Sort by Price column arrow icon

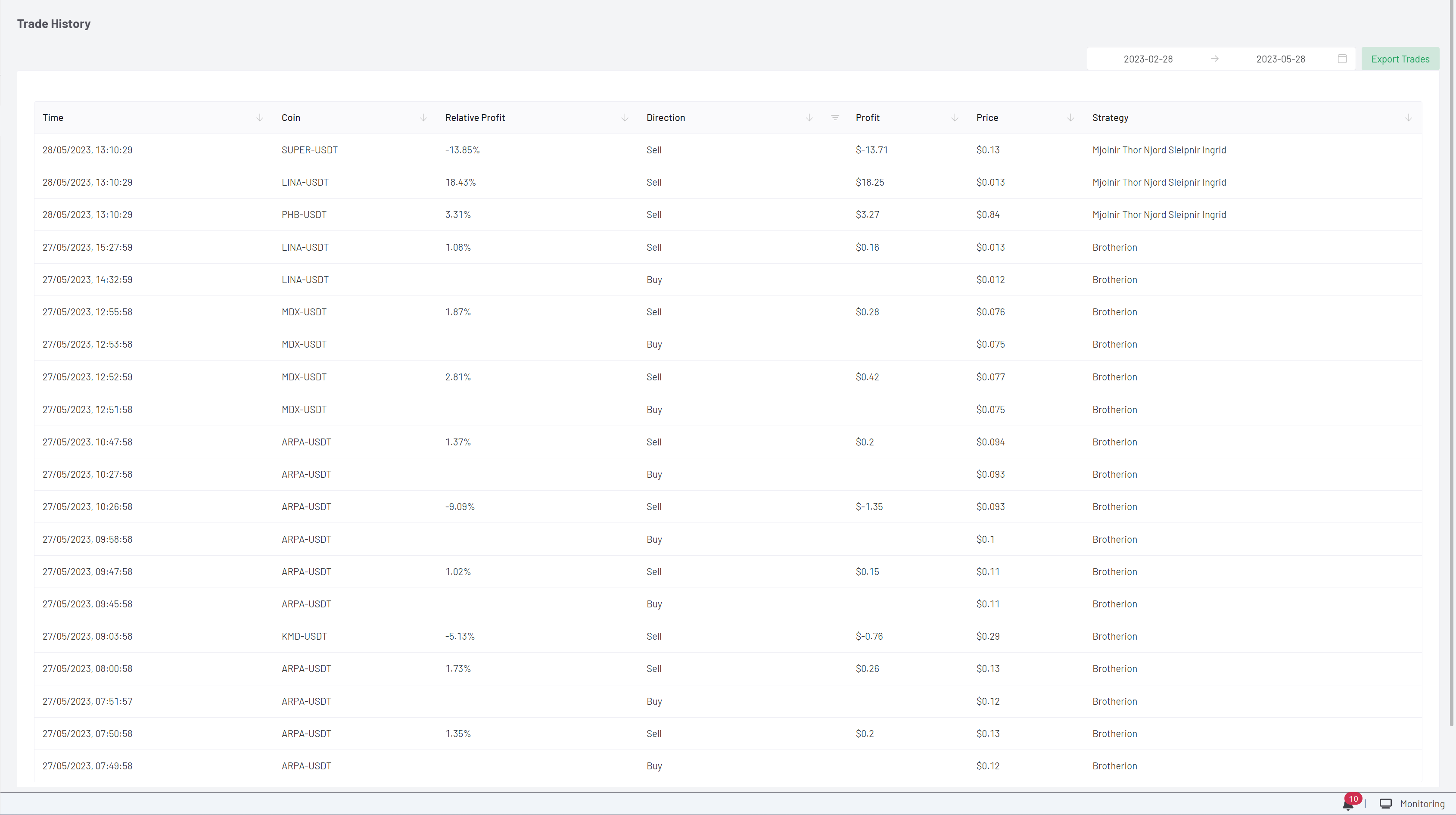(x=1070, y=118)
